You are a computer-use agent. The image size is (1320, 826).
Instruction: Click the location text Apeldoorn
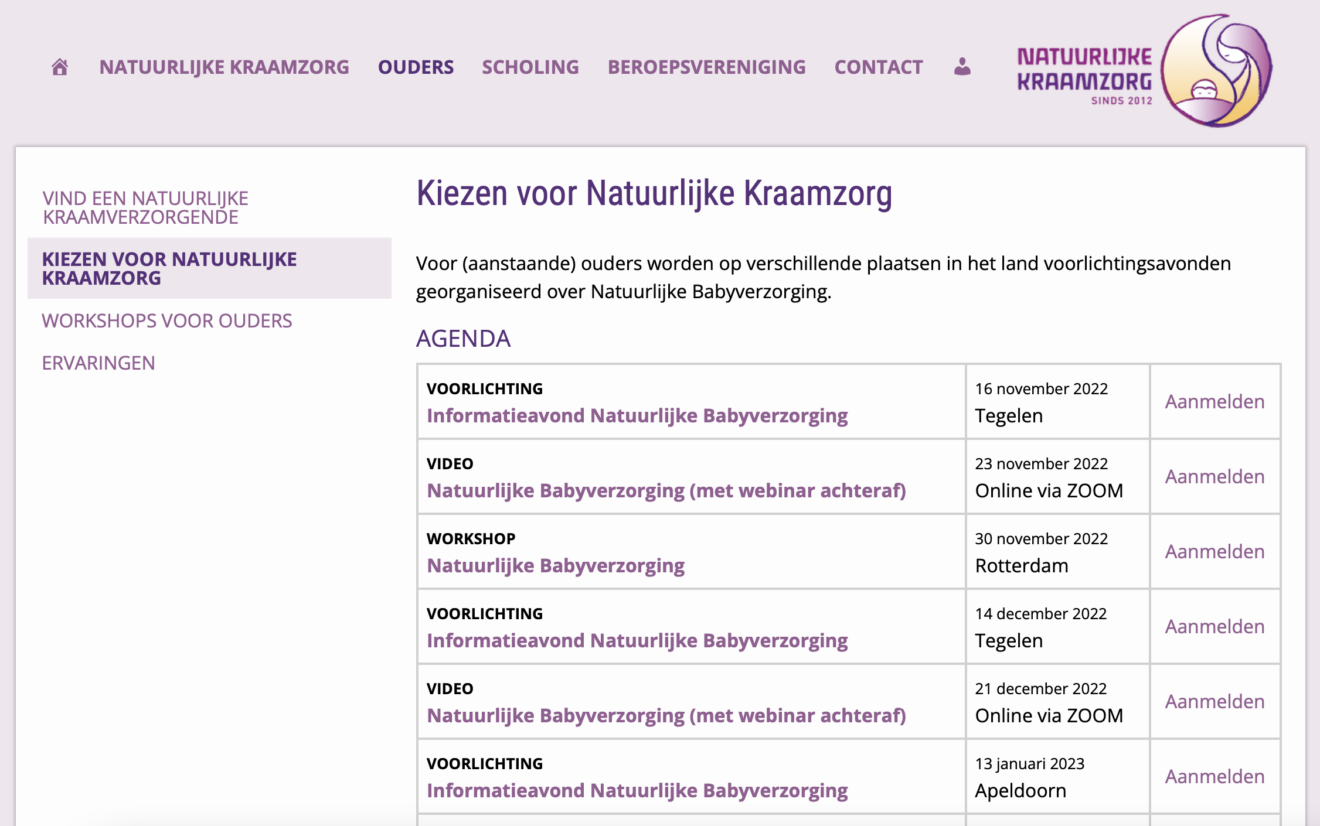click(x=1021, y=791)
